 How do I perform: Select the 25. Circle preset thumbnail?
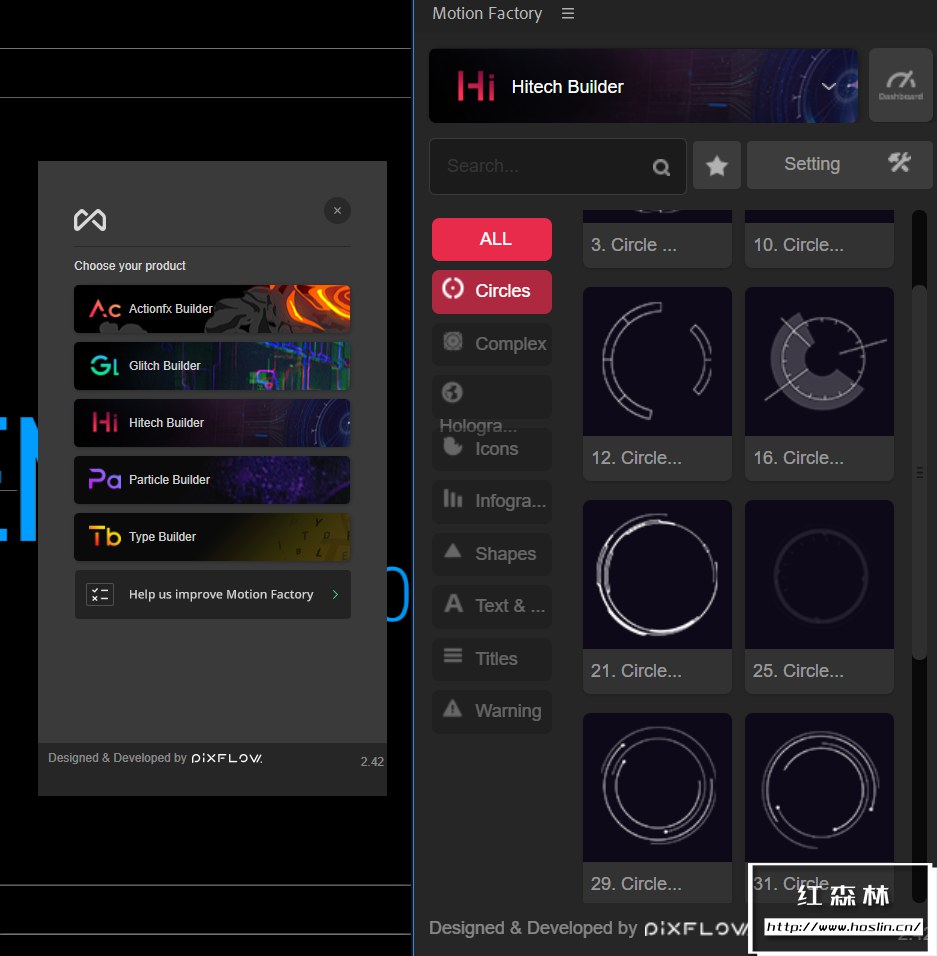[x=819, y=574]
